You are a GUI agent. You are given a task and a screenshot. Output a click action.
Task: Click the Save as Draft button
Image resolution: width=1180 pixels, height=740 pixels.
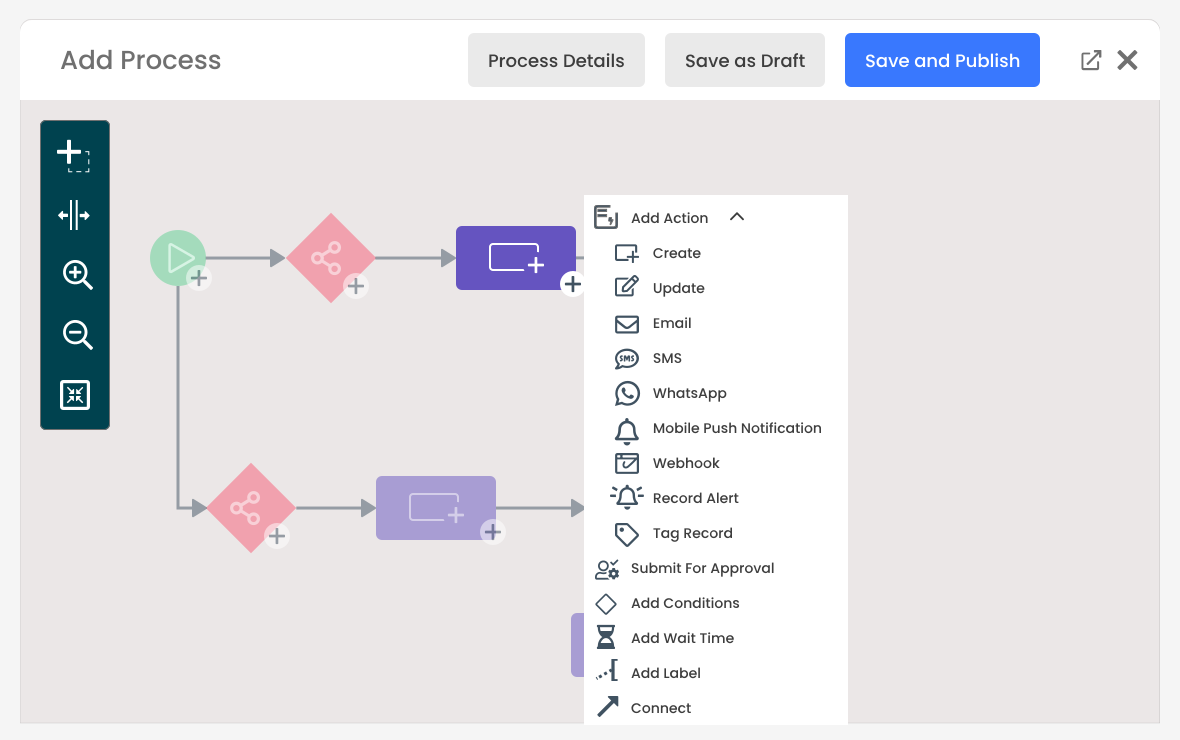(744, 60)
